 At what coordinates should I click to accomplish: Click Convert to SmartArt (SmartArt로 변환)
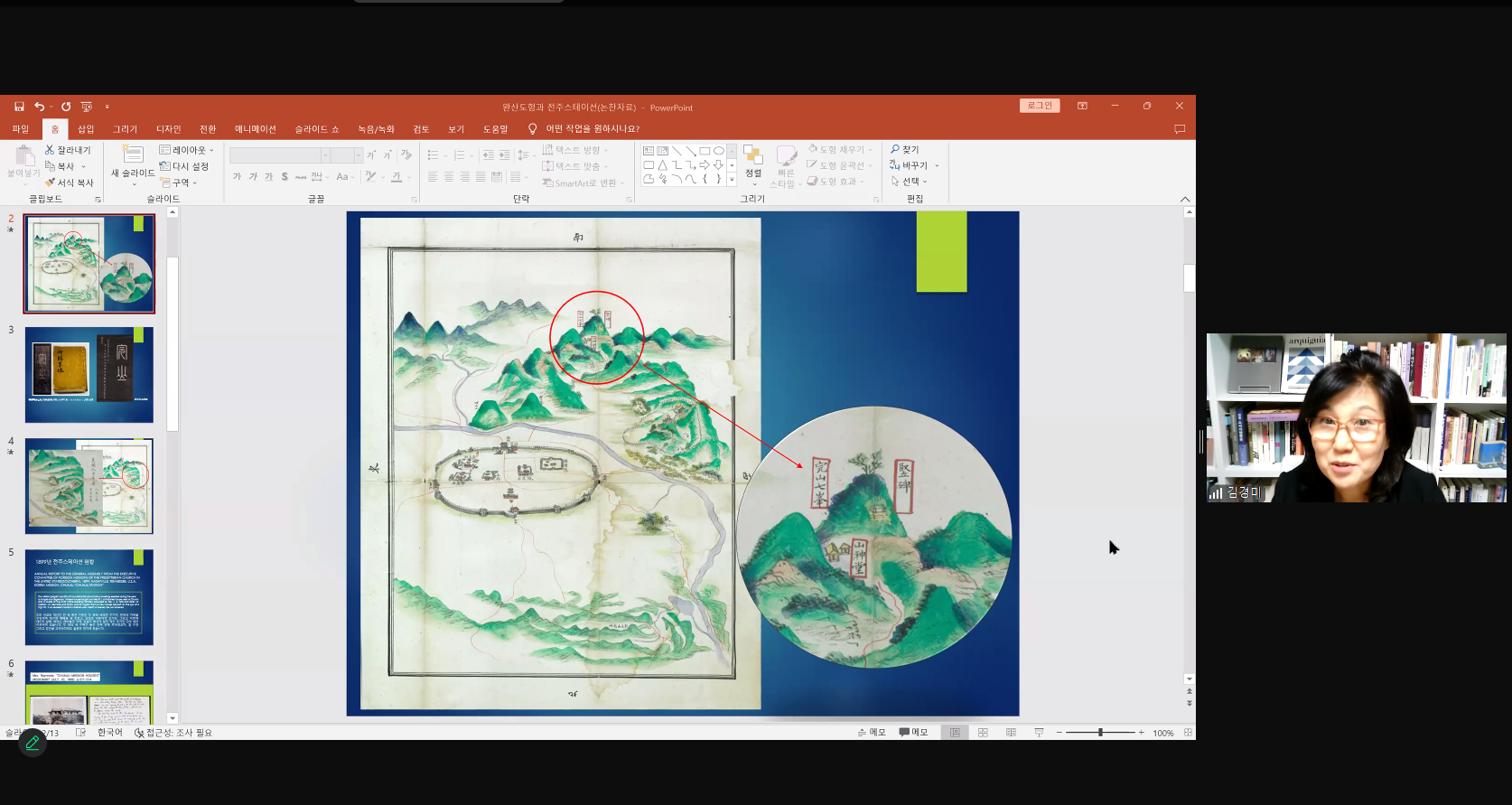(583, 183)
